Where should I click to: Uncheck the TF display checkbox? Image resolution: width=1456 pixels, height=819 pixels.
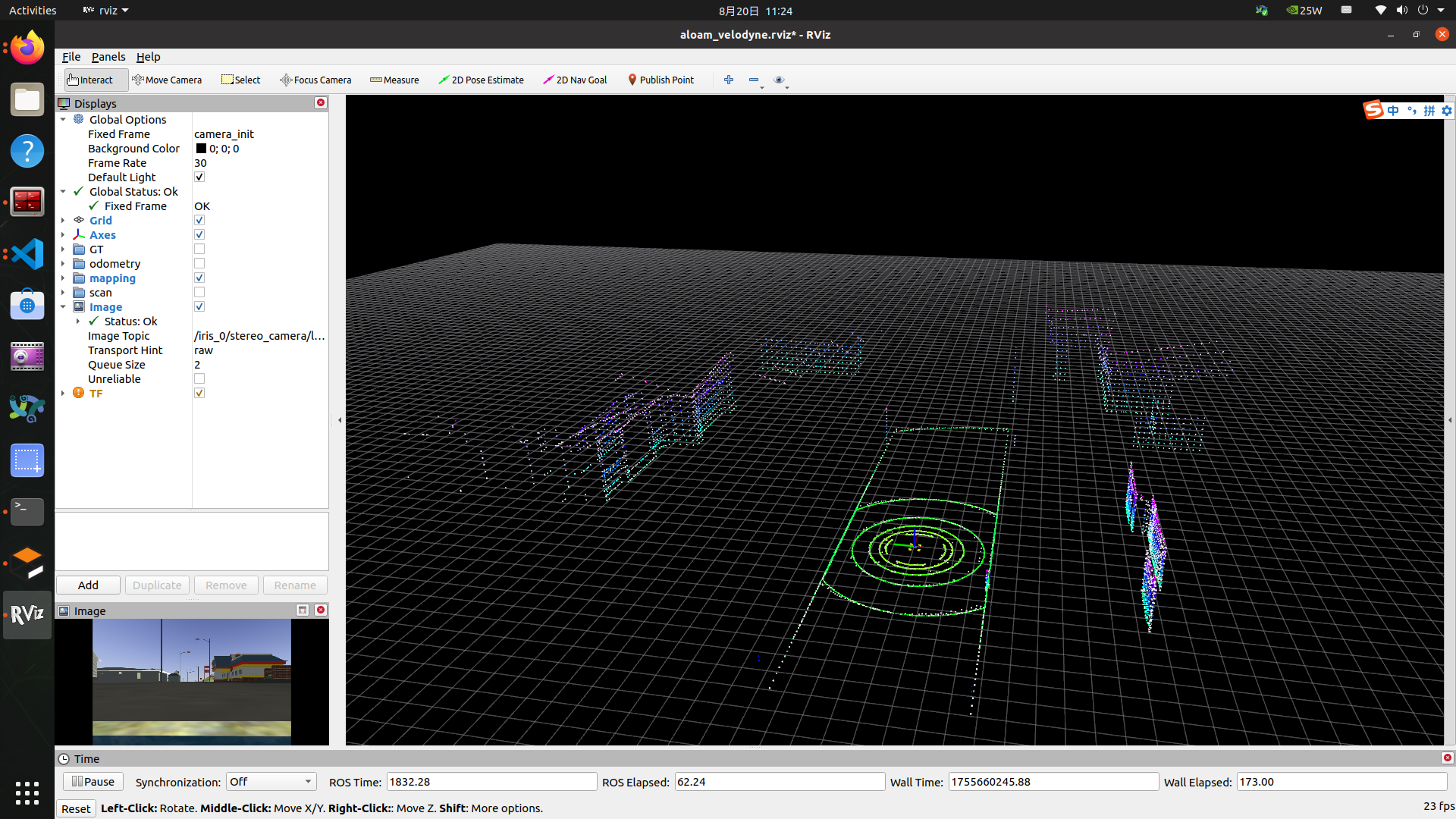(x=199, y=393)
